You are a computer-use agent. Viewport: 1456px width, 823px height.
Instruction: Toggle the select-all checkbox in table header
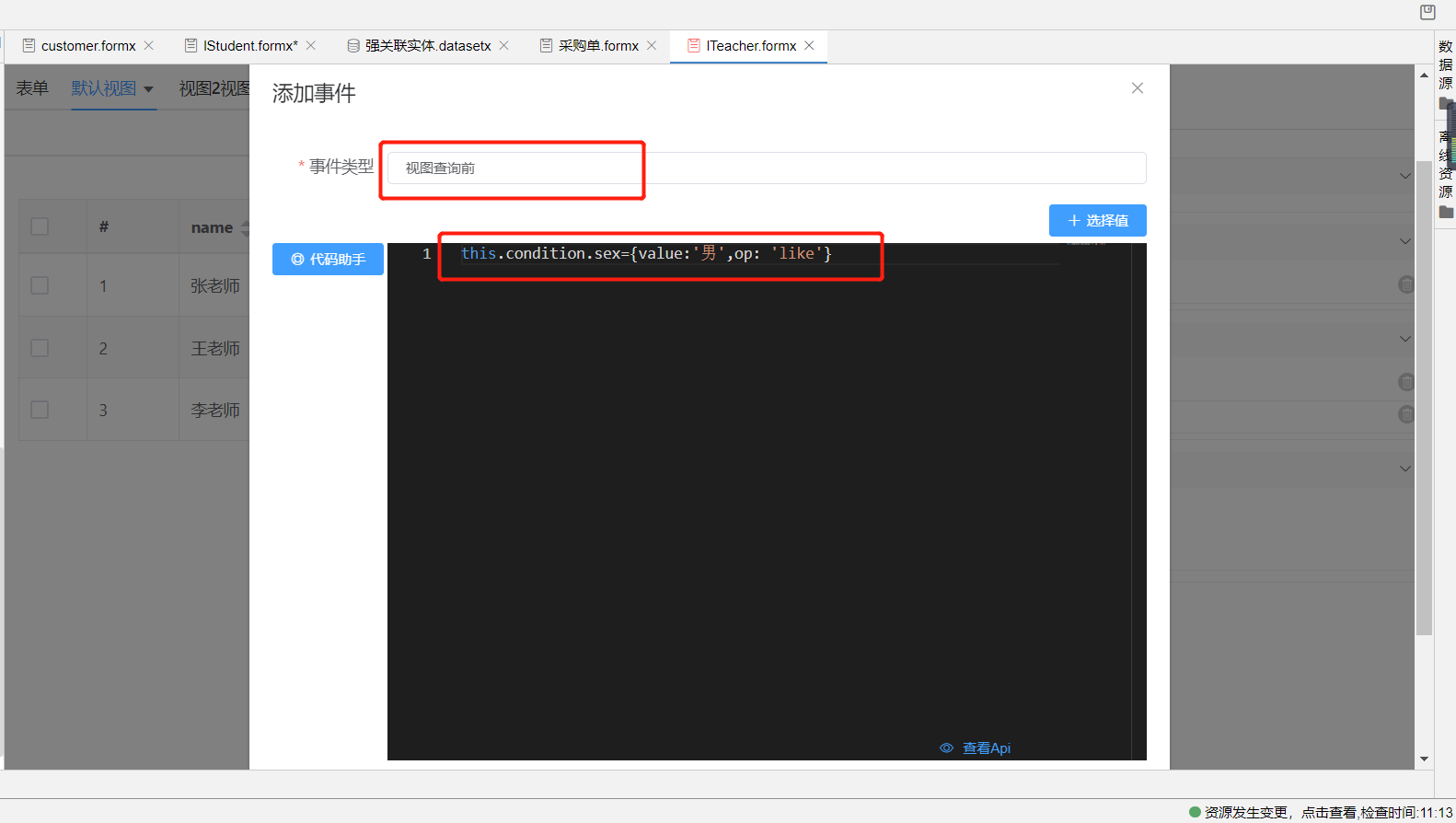click(x=40, y=226)
